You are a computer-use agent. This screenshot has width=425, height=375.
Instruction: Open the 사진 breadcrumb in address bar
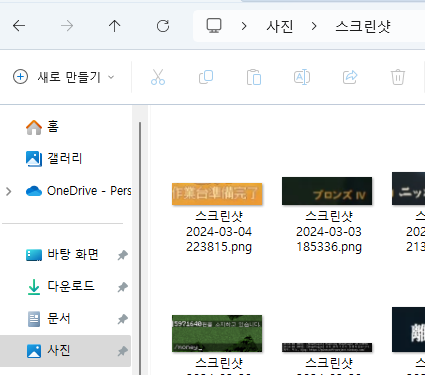pyautogui.click(x=280, y=26)
